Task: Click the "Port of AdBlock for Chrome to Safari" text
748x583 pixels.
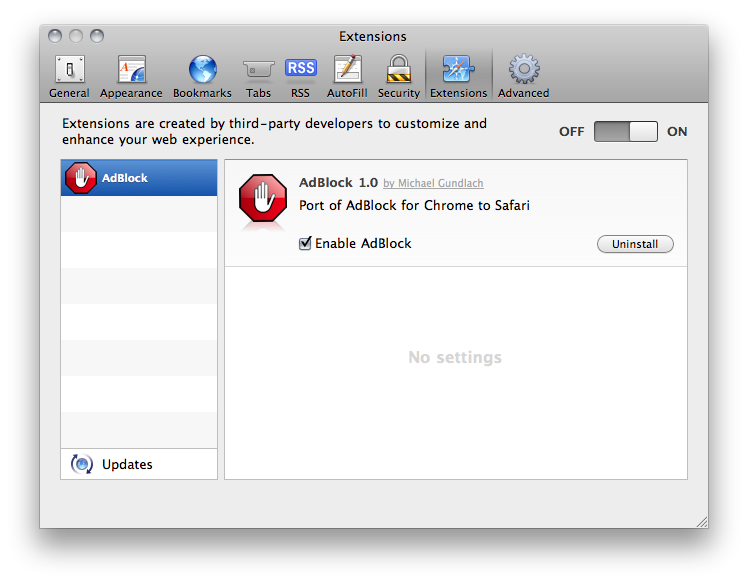Action: click(x=414, y=206)
